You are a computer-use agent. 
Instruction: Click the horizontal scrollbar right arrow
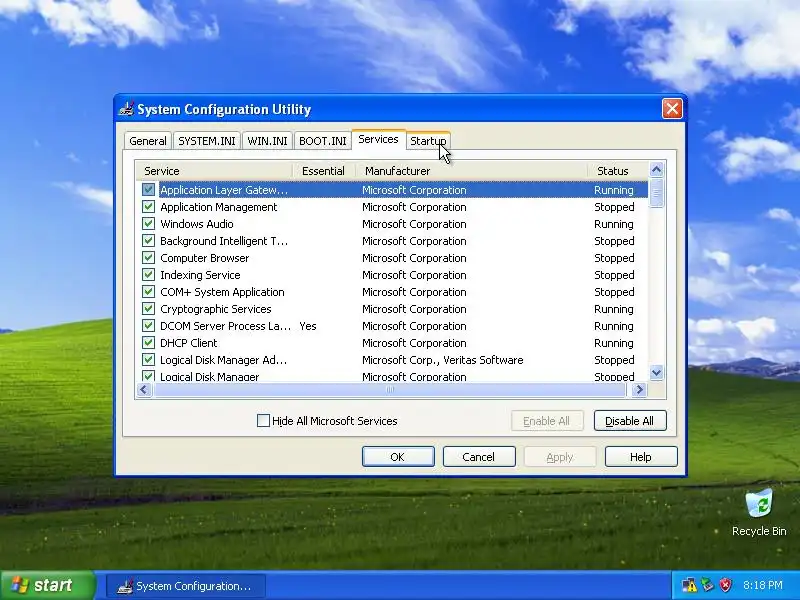(639, 390)
